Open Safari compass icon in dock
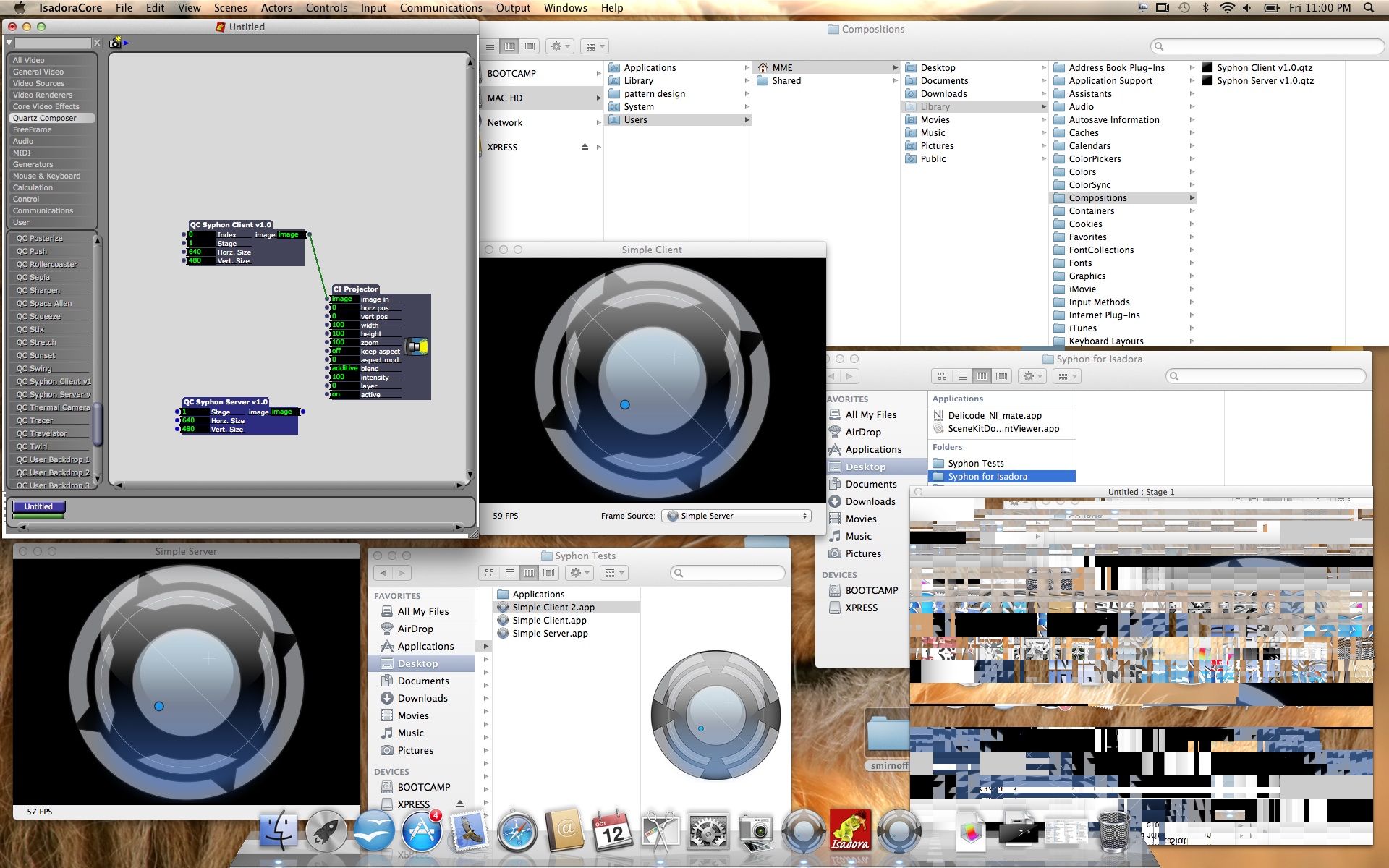Viewport: 1389px width, 868px height. tap(517, 831)
